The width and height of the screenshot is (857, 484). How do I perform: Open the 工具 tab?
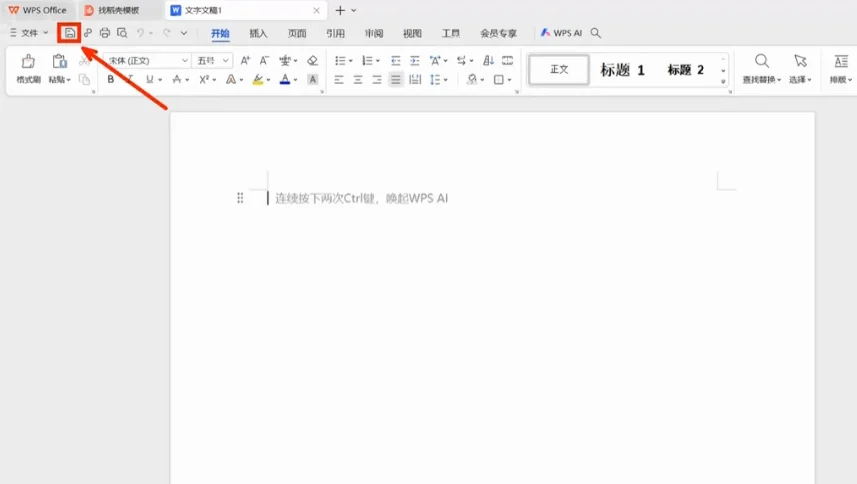point(451,33)
